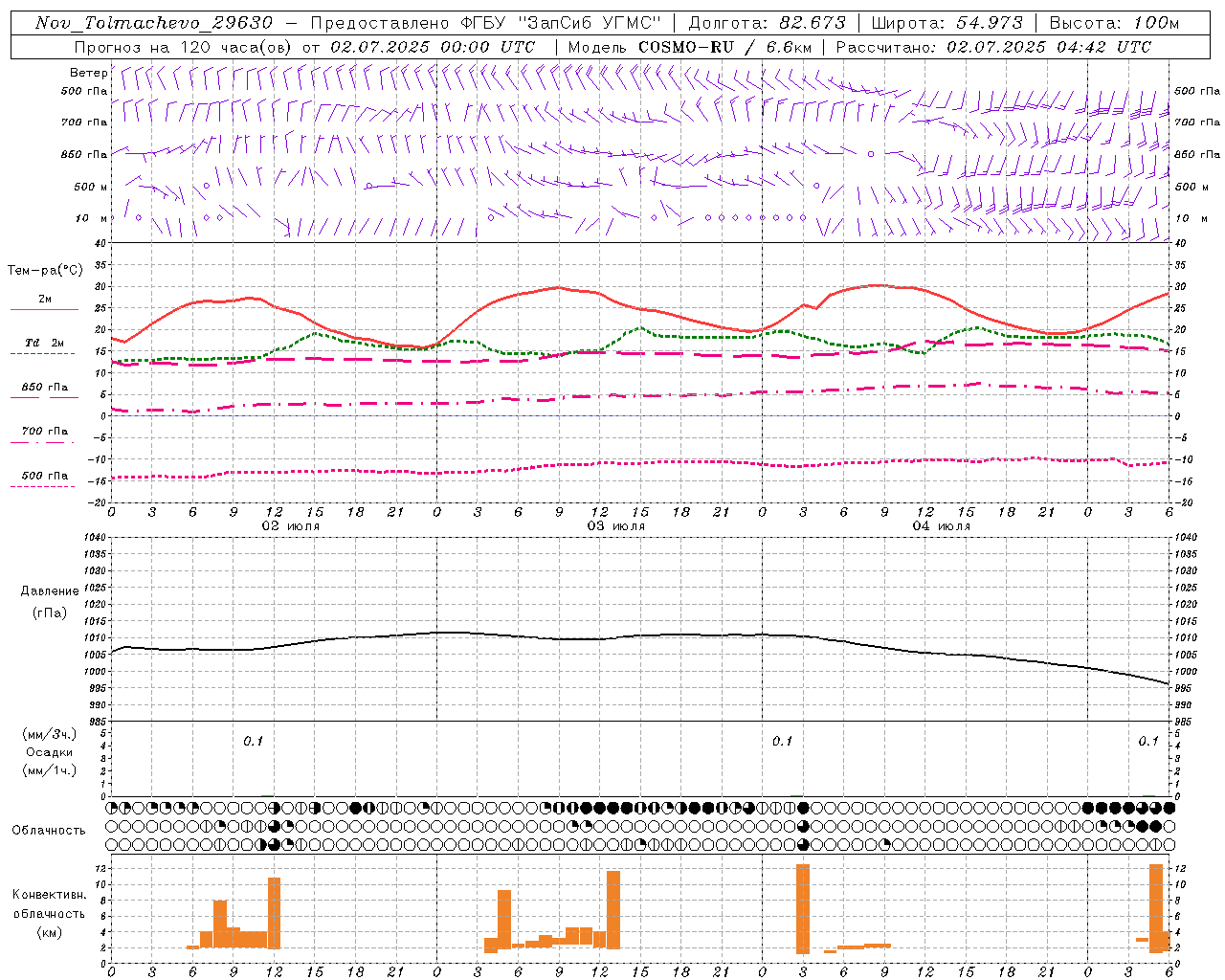
Task: Select the Рассчитано: 02.07.2025 04:42 UTC timestamp
Action: (993, 47)
